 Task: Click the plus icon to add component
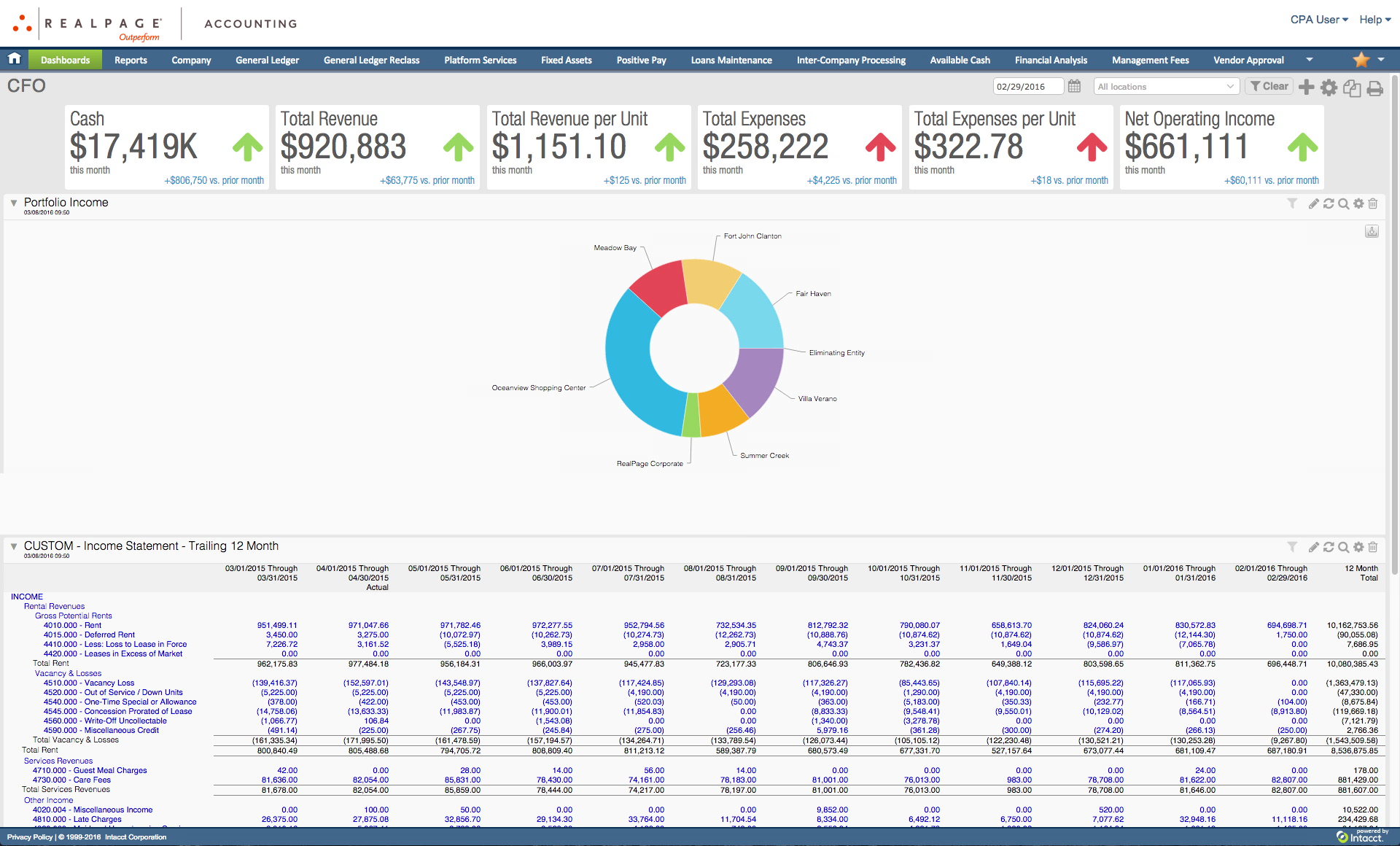[1307, 88]
